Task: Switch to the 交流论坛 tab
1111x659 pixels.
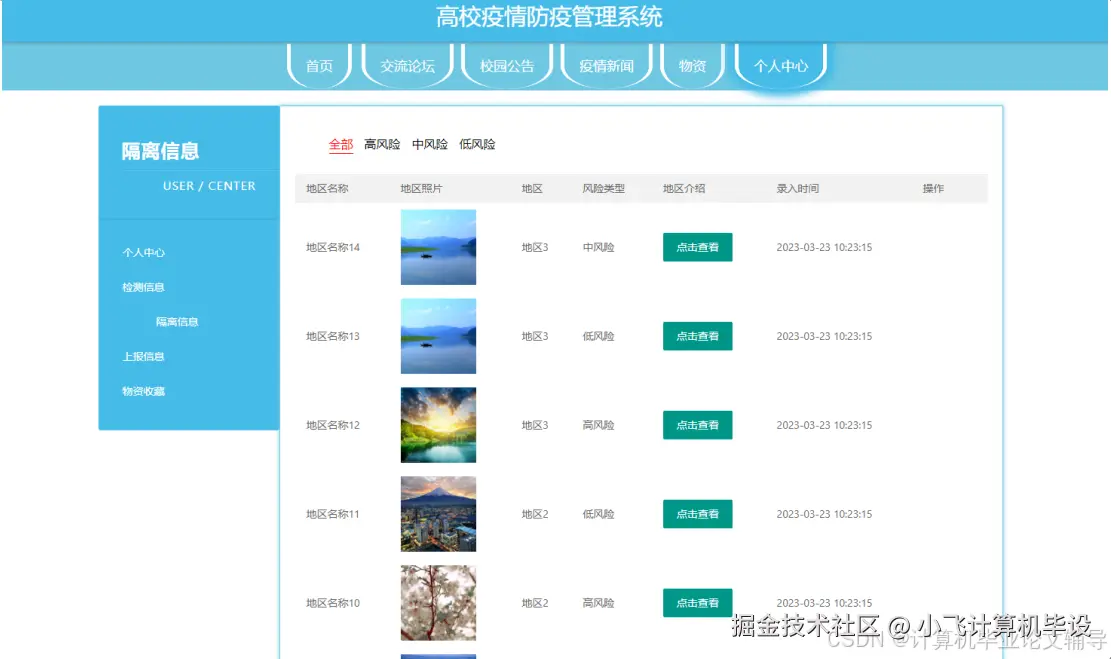Action: click(406, 65)
